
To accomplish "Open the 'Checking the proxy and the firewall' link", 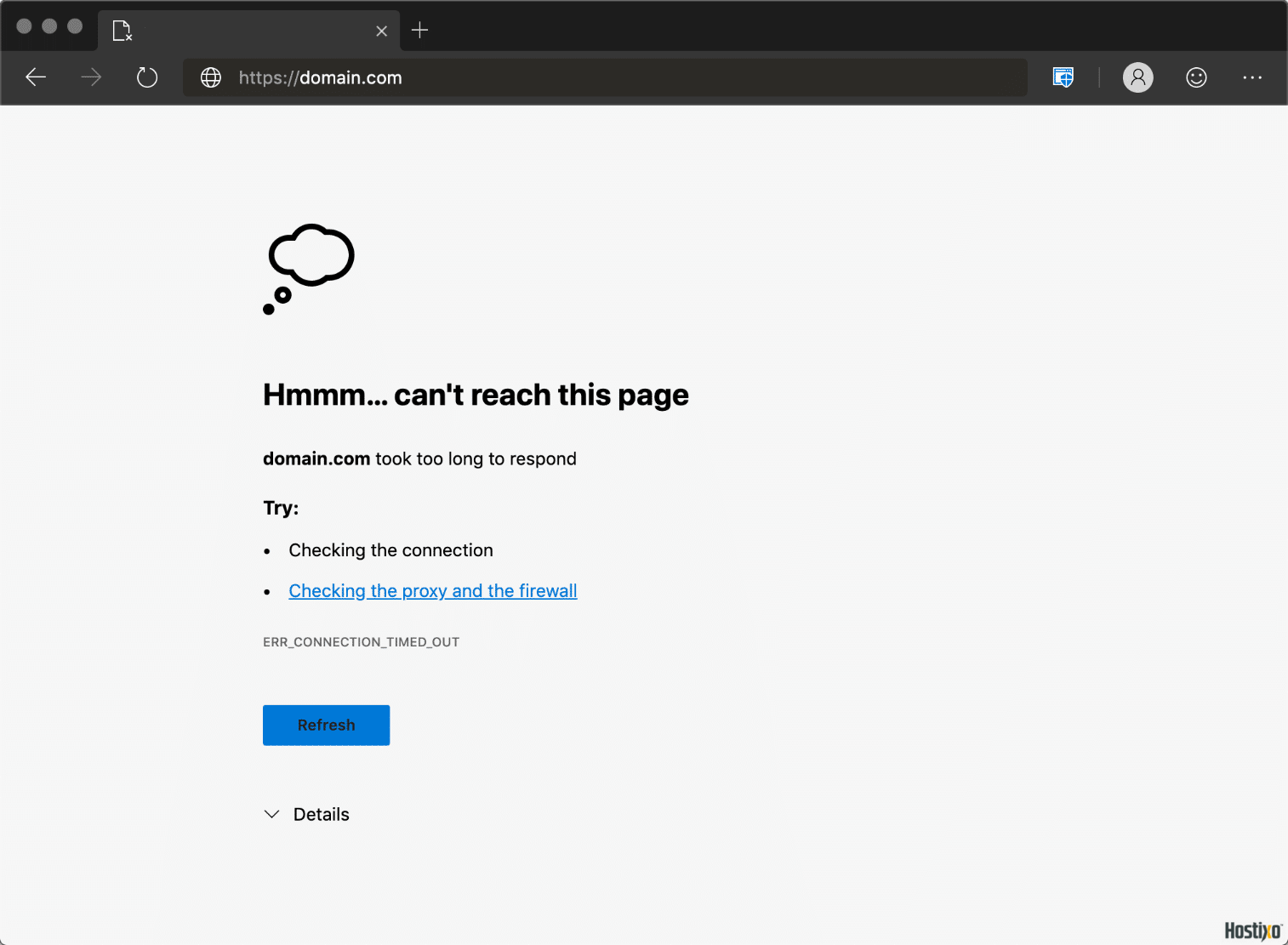I will pos(432,590).
